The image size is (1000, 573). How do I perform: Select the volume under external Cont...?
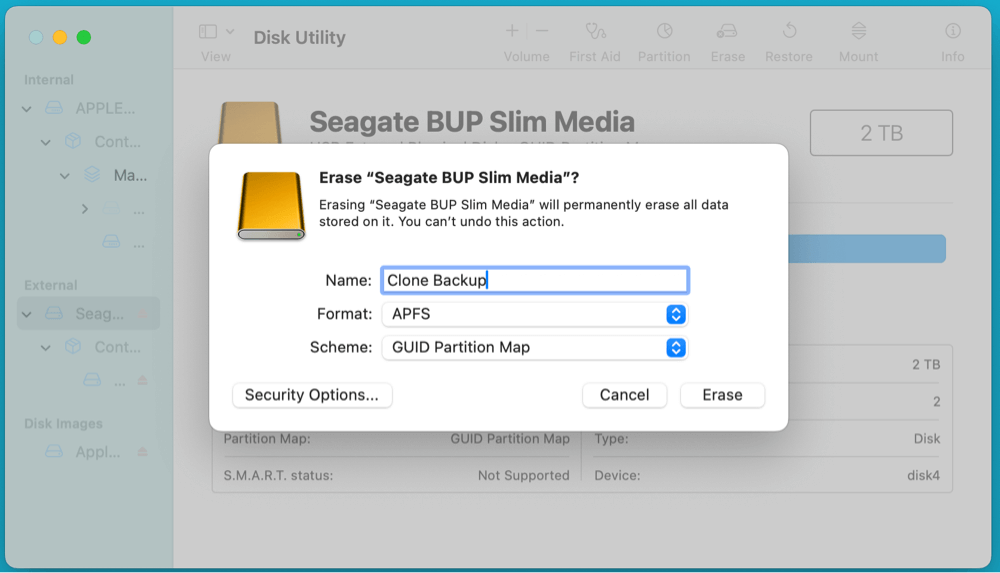coord(92,380)
